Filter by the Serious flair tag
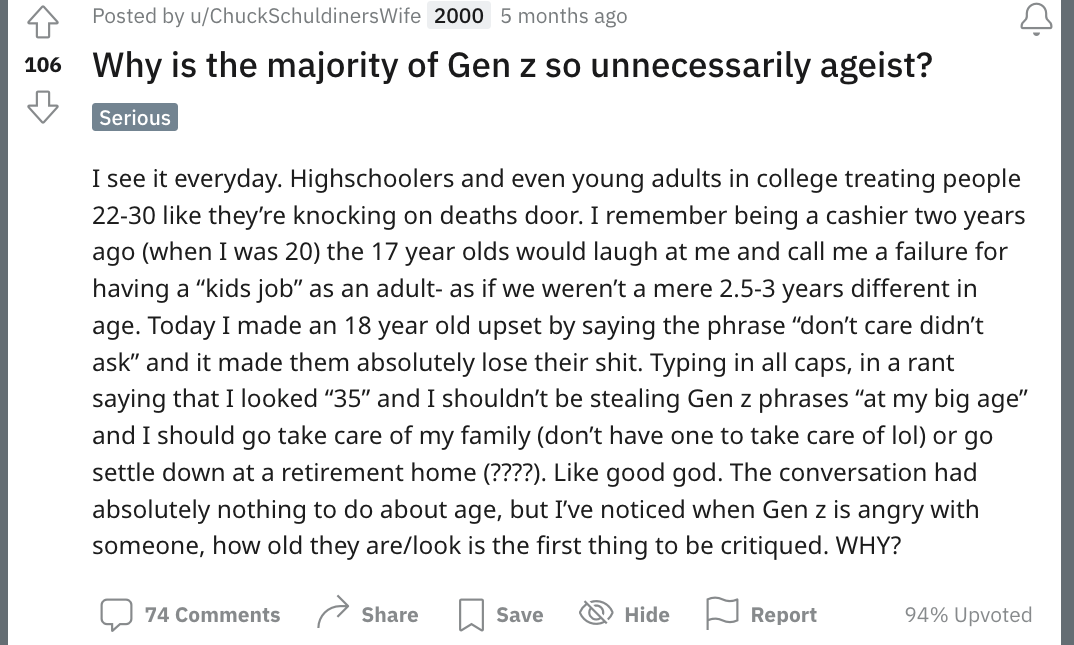1074x645 pixels. coord(135,117)
